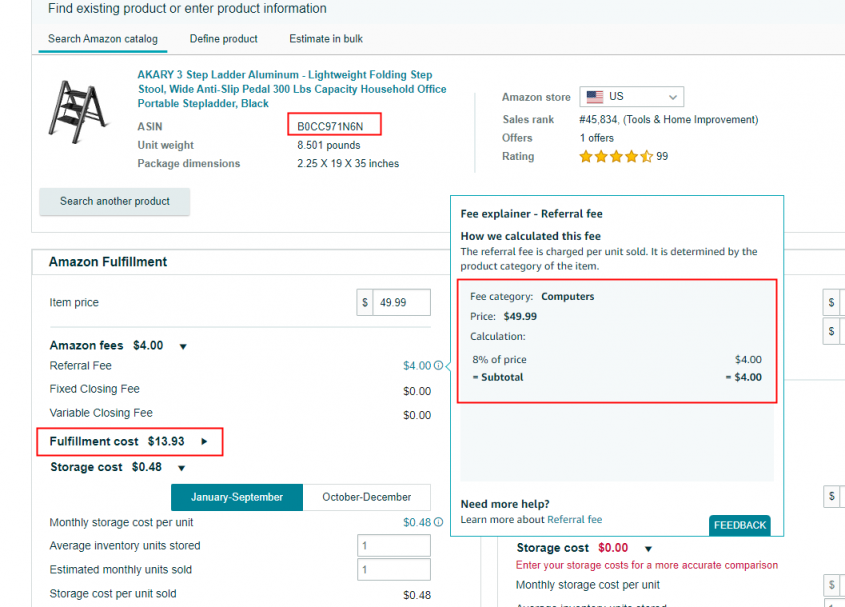
Task: Click the Fee category Computers text
Action: click(532, 296)
